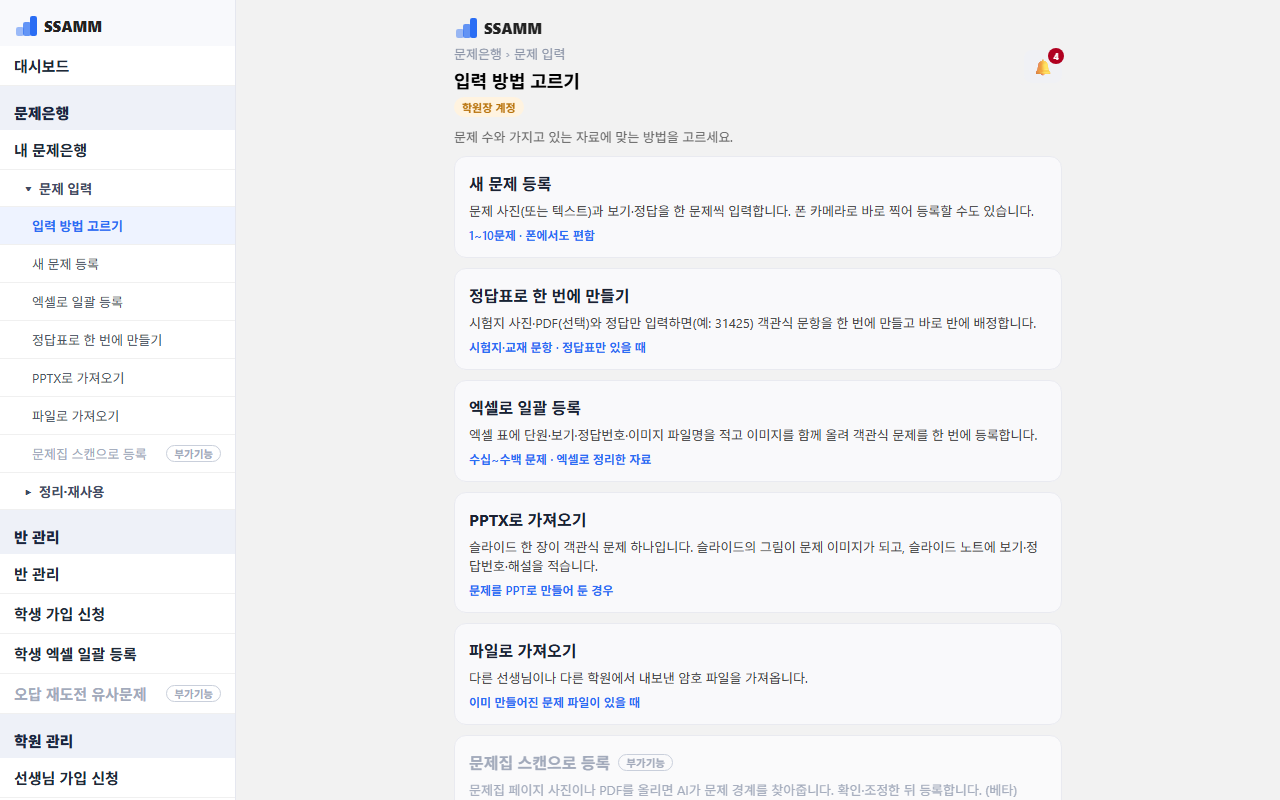This screenshot has height=800, width=1280.
Task: Click the 부가기능 badge on the scan card
Action: 645,763
